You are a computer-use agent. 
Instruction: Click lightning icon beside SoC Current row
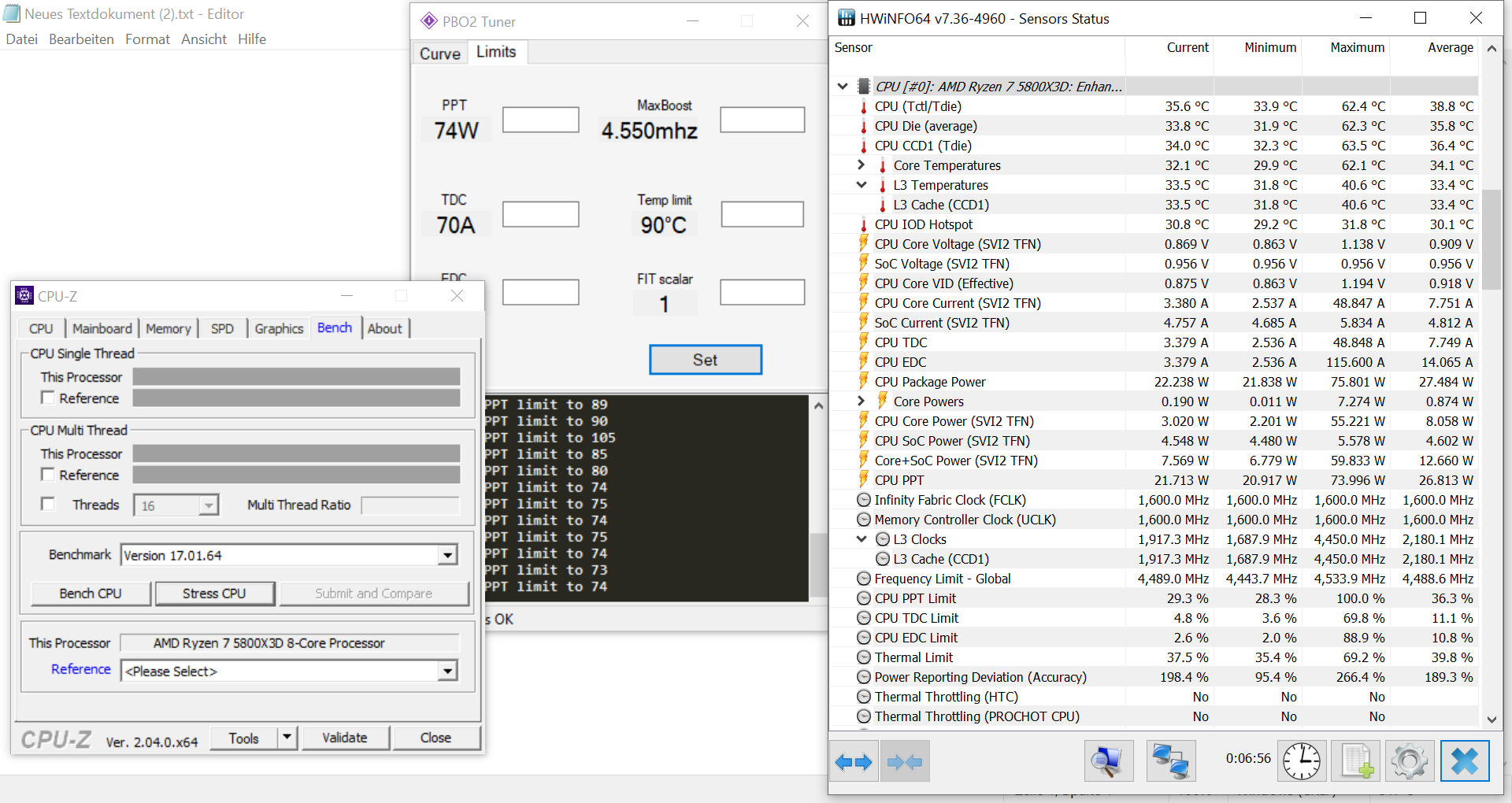pos(864,323)
